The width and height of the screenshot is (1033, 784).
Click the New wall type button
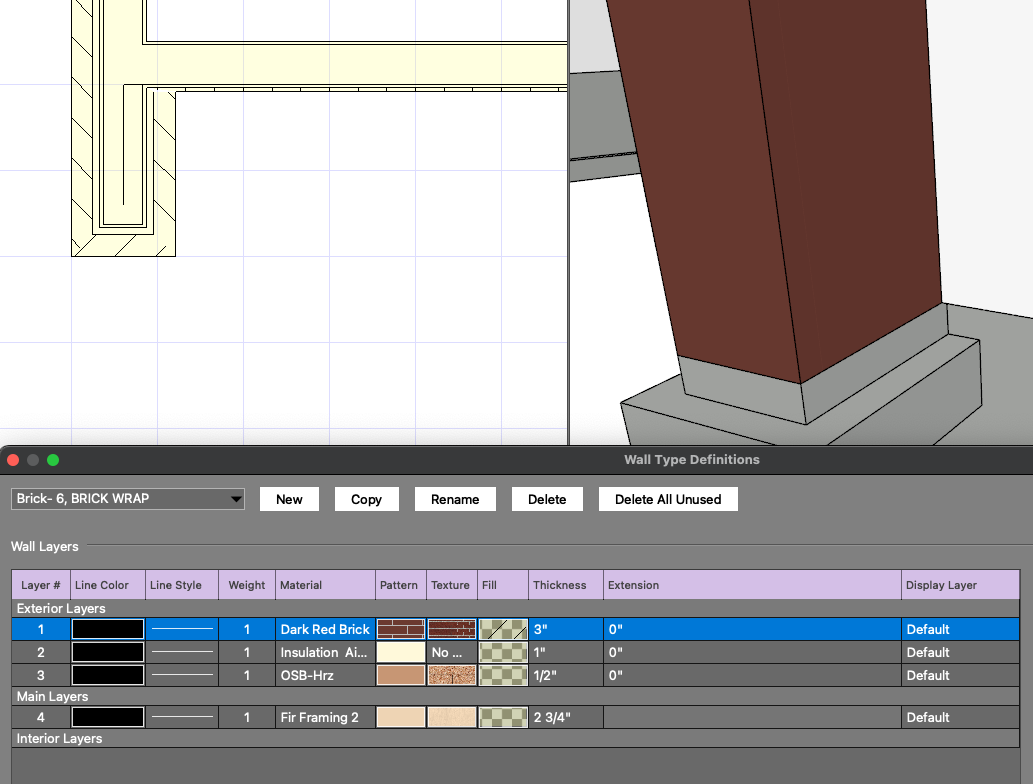point(289,499)
